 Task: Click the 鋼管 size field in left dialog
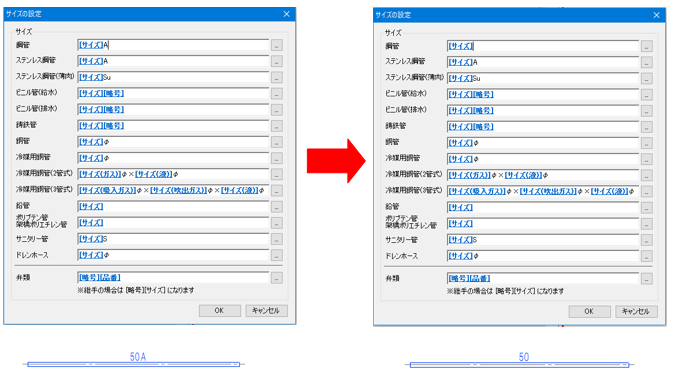(173, 45)
